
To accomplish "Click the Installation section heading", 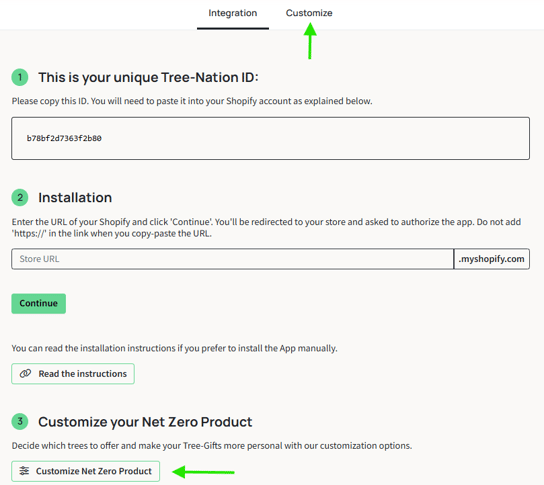I will coord(75,197).
